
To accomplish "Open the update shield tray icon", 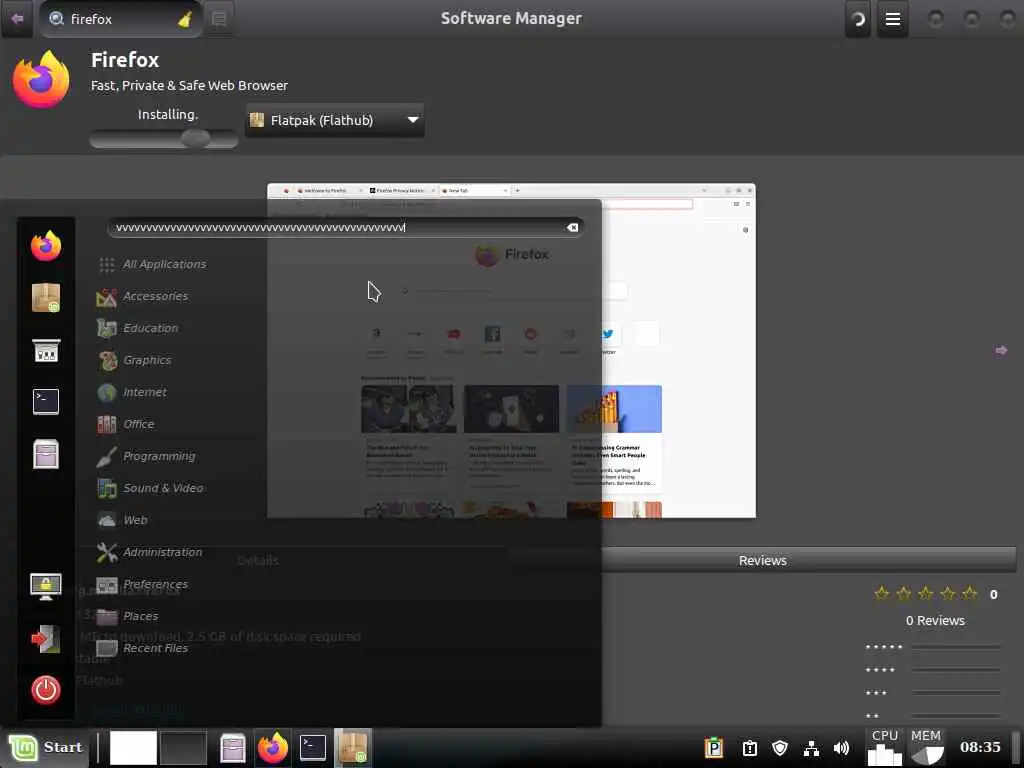I will 780,748.
